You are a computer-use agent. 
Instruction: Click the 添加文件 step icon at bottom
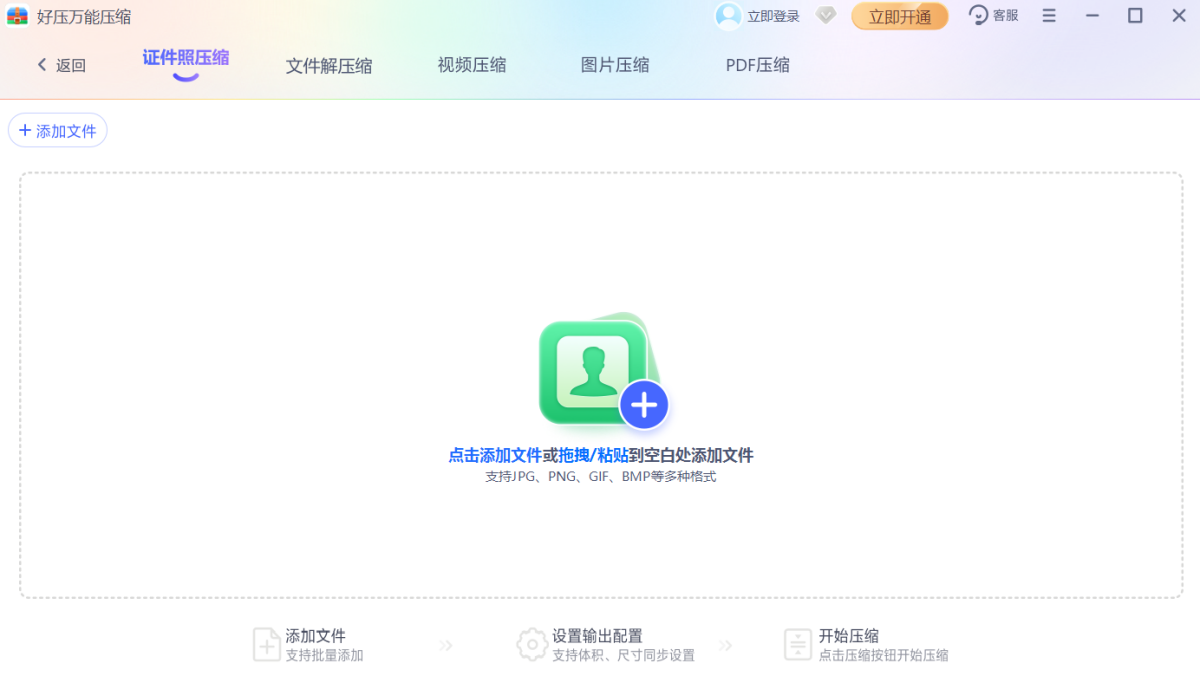[267, 644]
